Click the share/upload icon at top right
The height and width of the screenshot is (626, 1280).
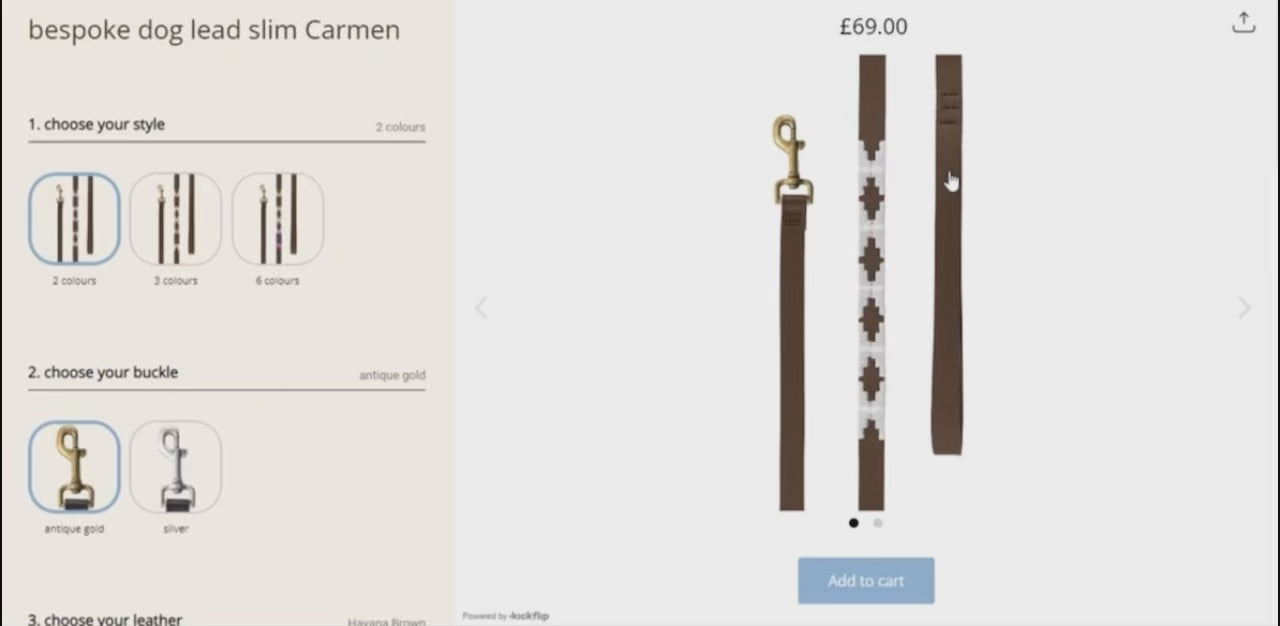pyautogui.click(x=1243, y=23)
